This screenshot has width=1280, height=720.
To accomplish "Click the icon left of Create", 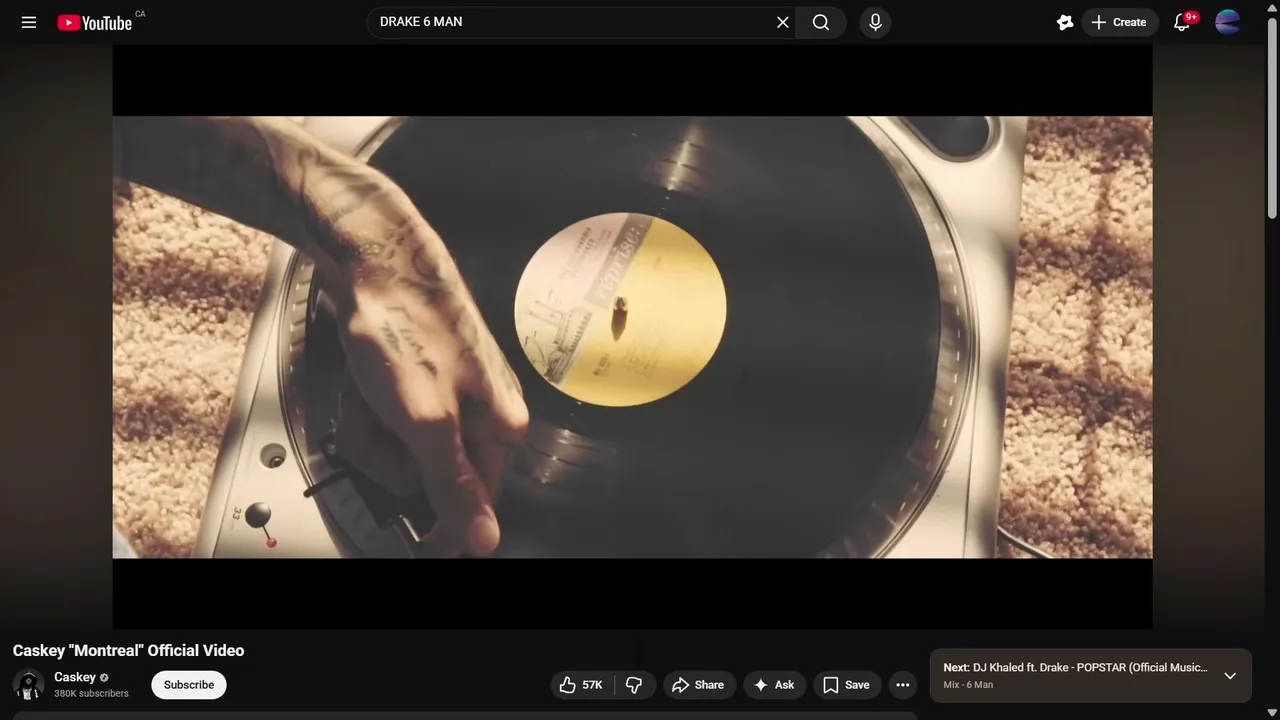I will (1064, 22).
